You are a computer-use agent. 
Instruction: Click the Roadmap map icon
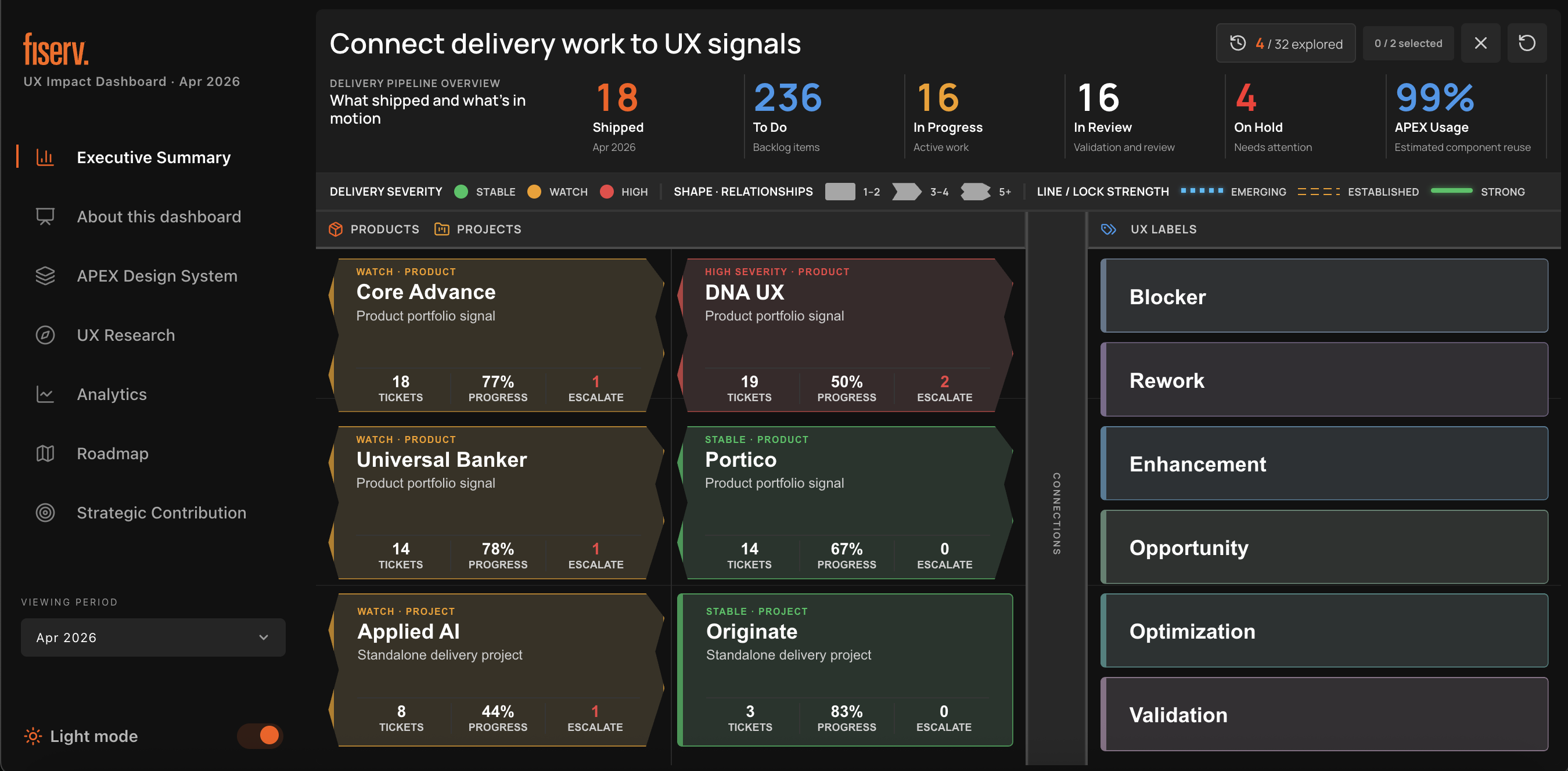tap(45, 453)
